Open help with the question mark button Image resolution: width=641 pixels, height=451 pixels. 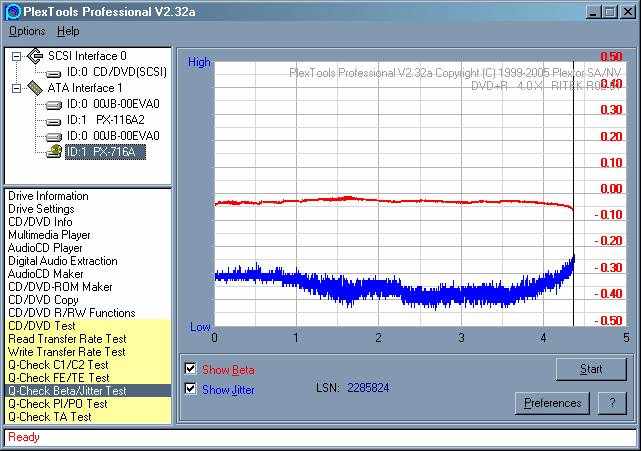[x=611, y=403]
